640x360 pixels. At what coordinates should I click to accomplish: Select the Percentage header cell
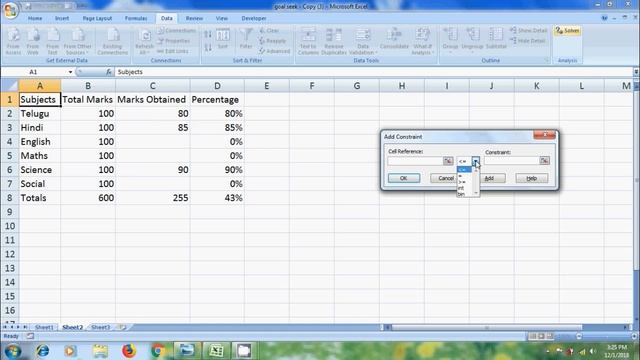tap(217, 100)
